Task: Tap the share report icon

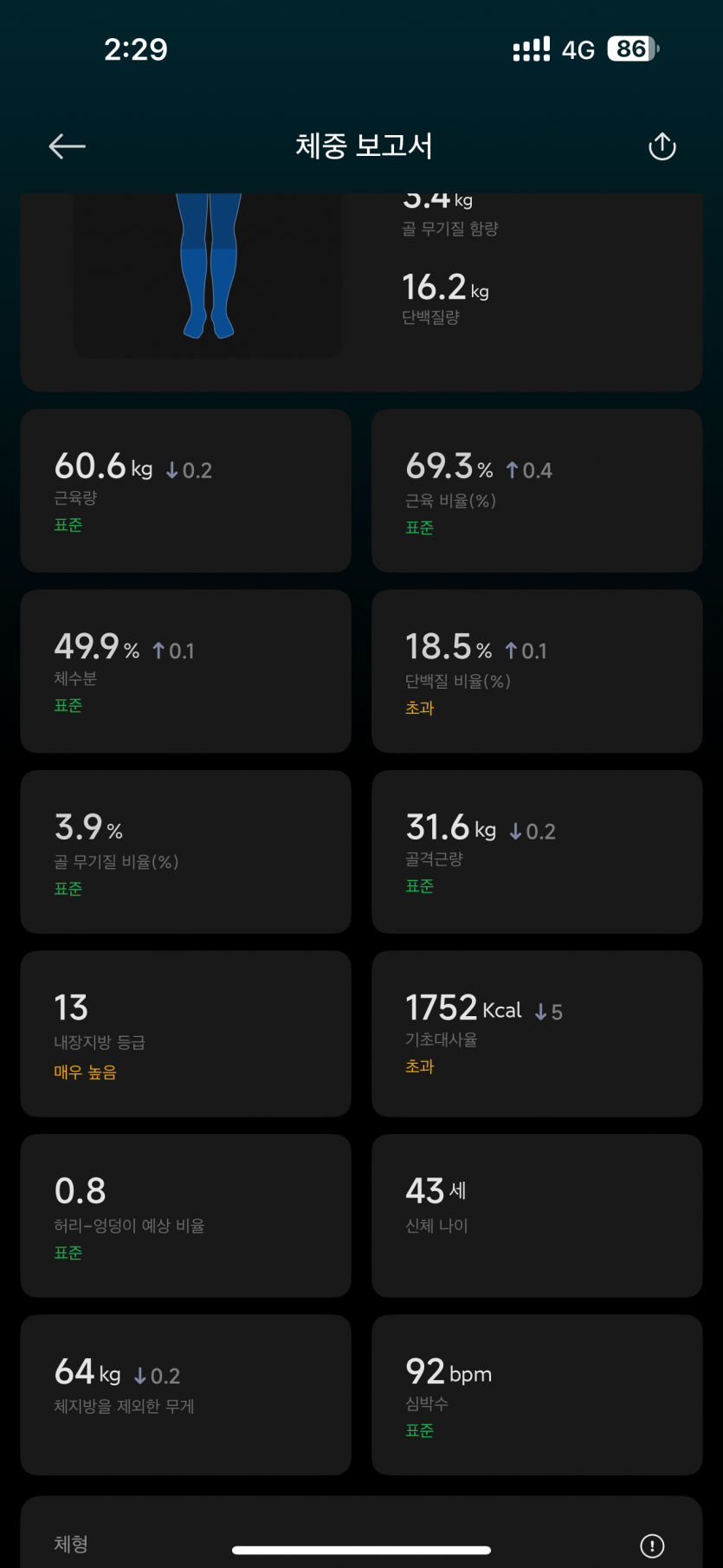Action: click(662, 146)
